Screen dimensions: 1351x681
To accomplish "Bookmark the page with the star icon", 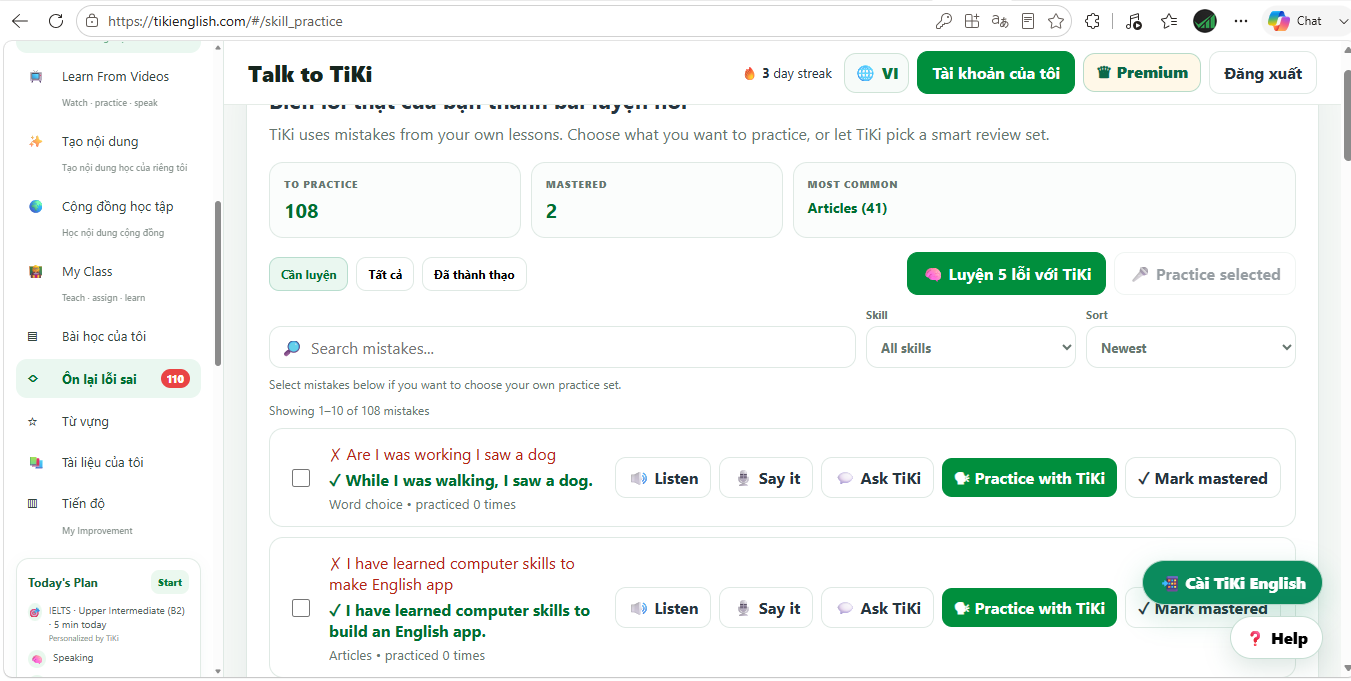I will pyautogui.click(x=1056, y=20).
